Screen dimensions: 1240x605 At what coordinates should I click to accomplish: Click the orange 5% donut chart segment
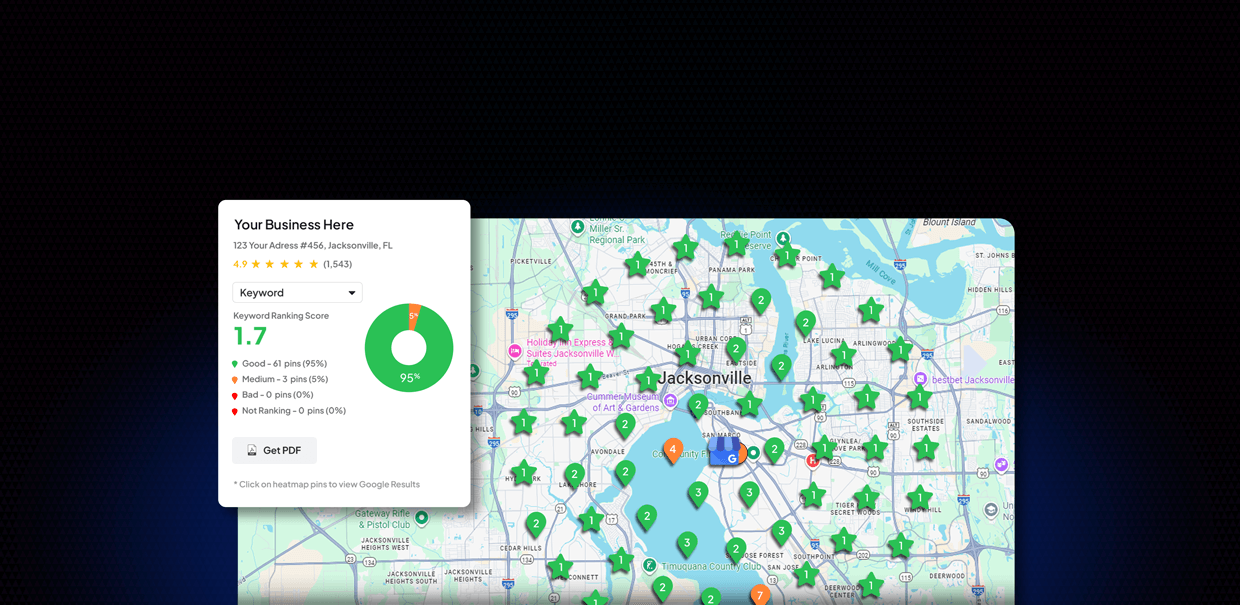tap(413, 315)
